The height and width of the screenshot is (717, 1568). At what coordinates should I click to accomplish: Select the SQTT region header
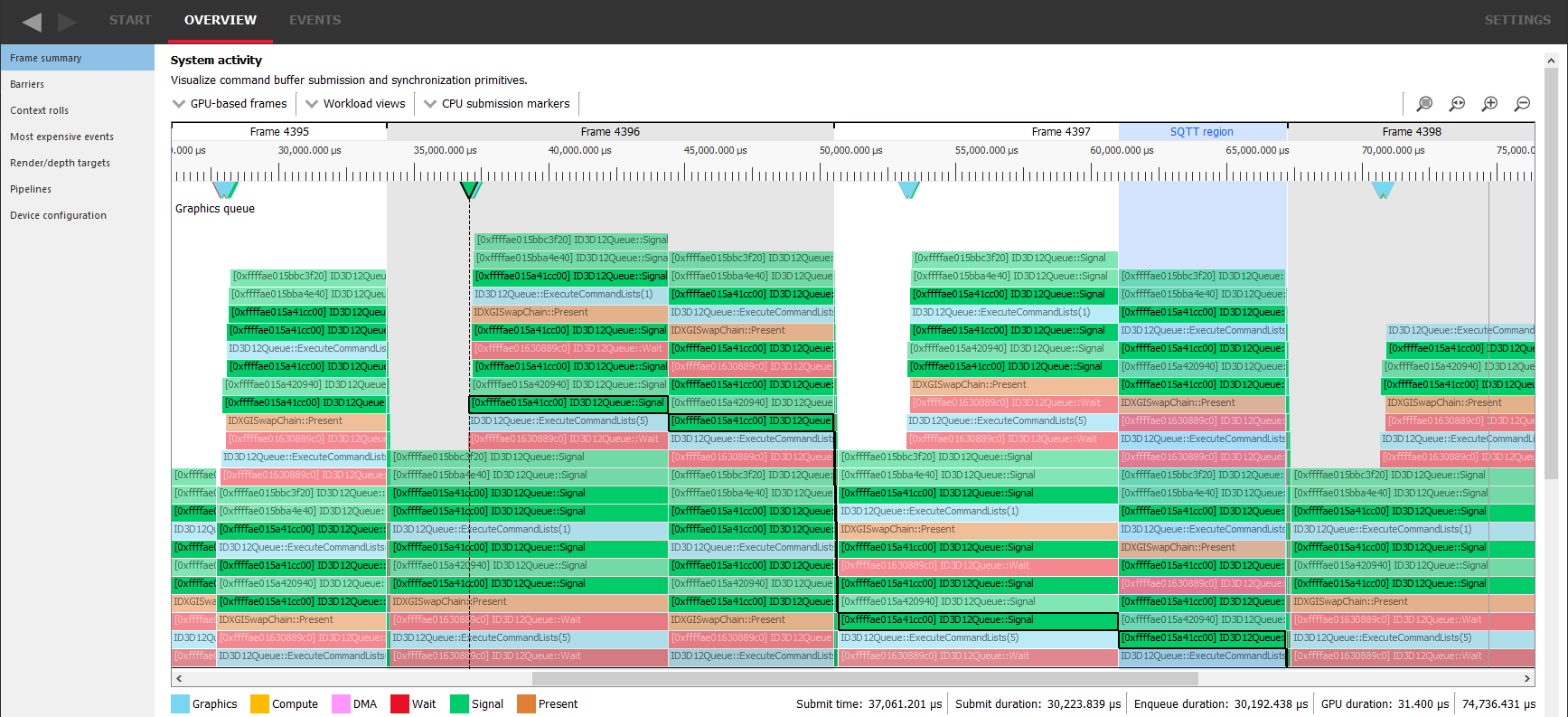[1201, 132]
